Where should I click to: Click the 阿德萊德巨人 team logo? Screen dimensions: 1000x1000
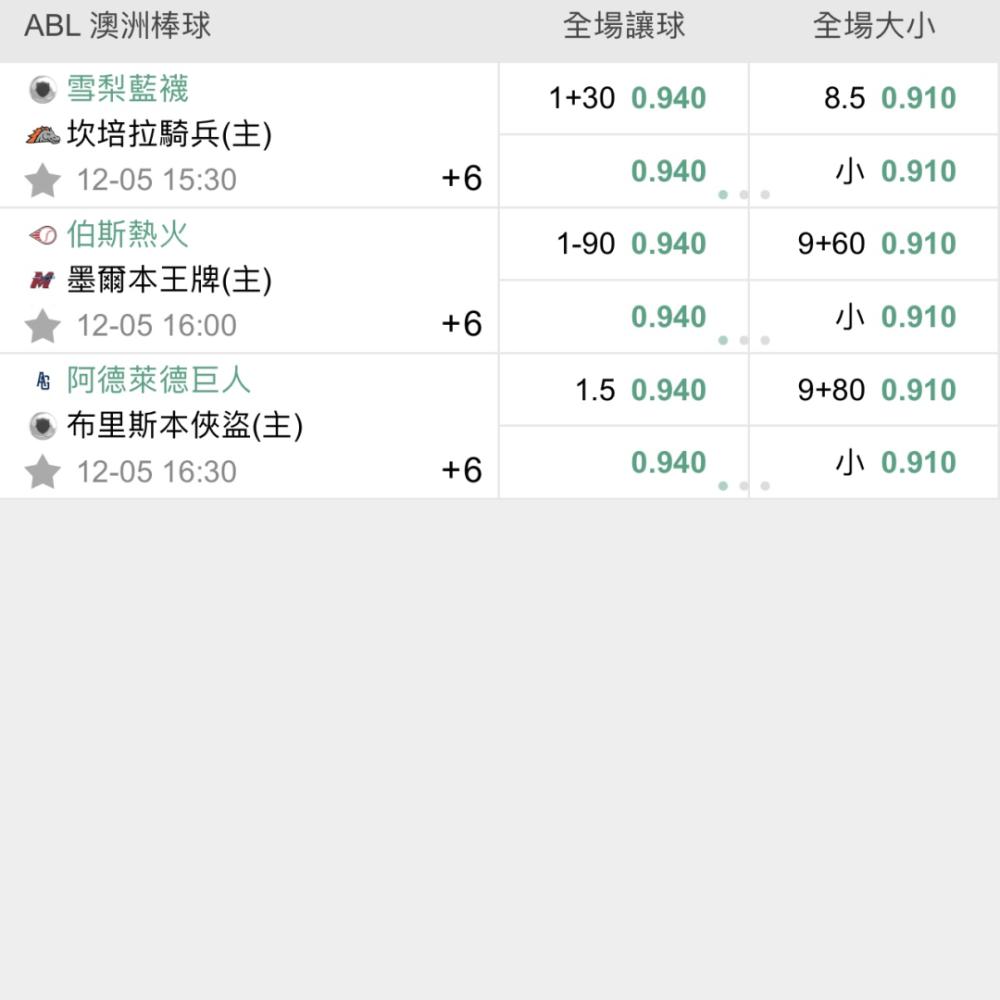tap(43, 381)
